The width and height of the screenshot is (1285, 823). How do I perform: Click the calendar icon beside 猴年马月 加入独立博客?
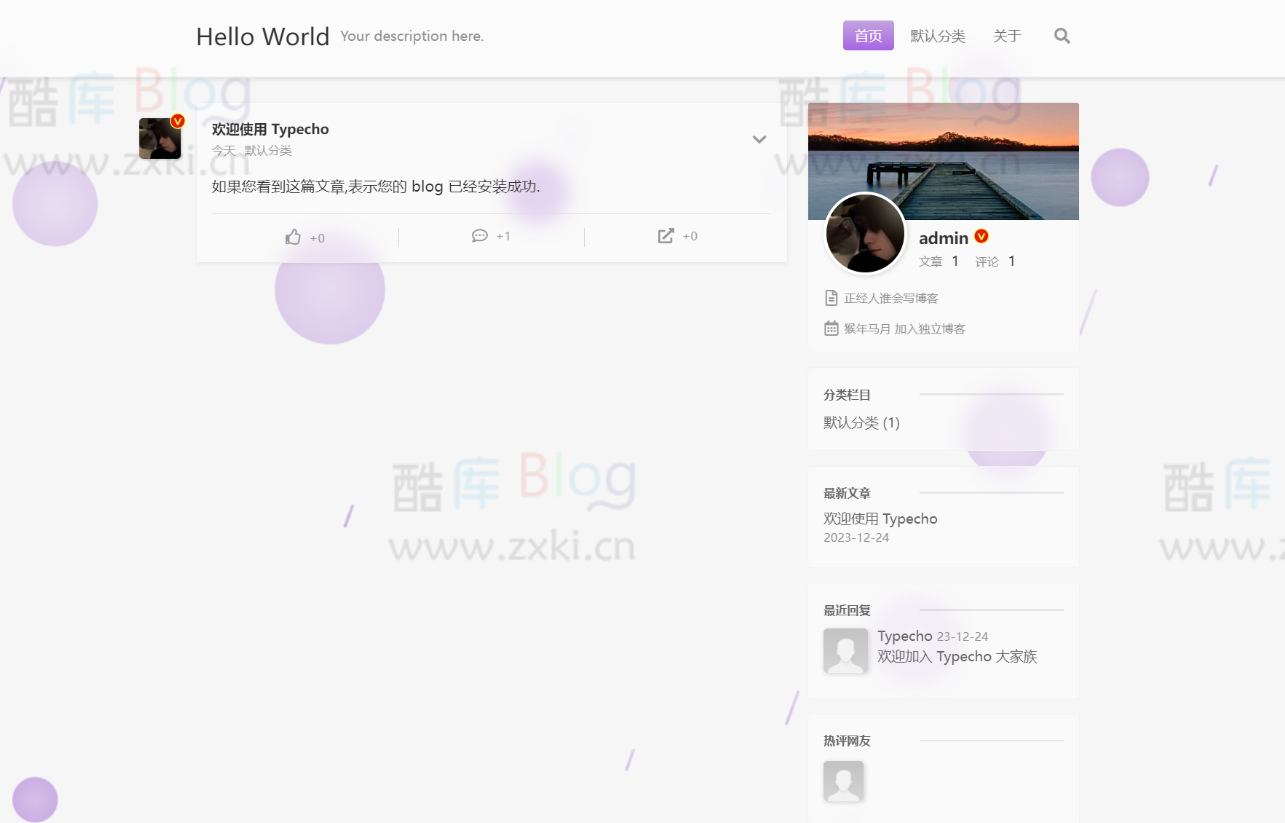[831, 328]
